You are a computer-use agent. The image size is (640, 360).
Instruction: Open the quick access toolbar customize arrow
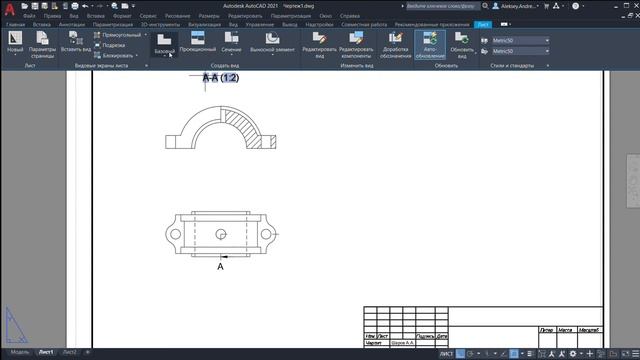(x=133, y=6)
